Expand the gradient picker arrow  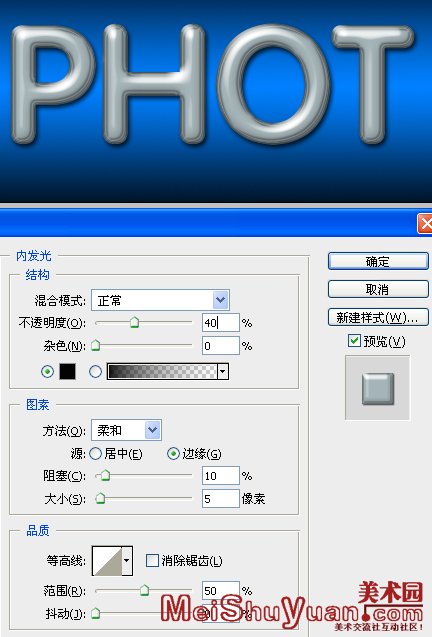pos(223,371)
